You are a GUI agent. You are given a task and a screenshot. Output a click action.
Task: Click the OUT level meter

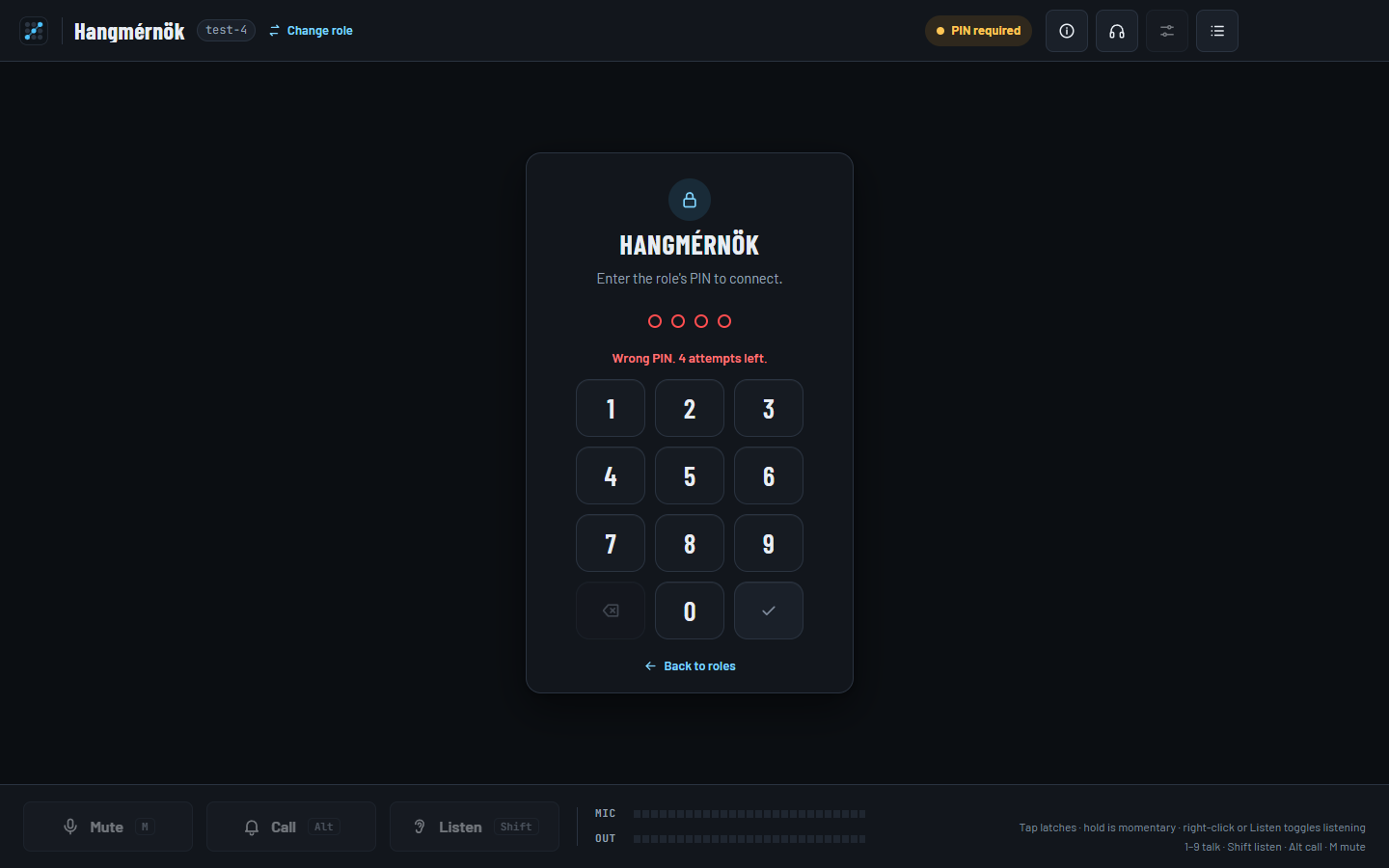click(749, 839)
